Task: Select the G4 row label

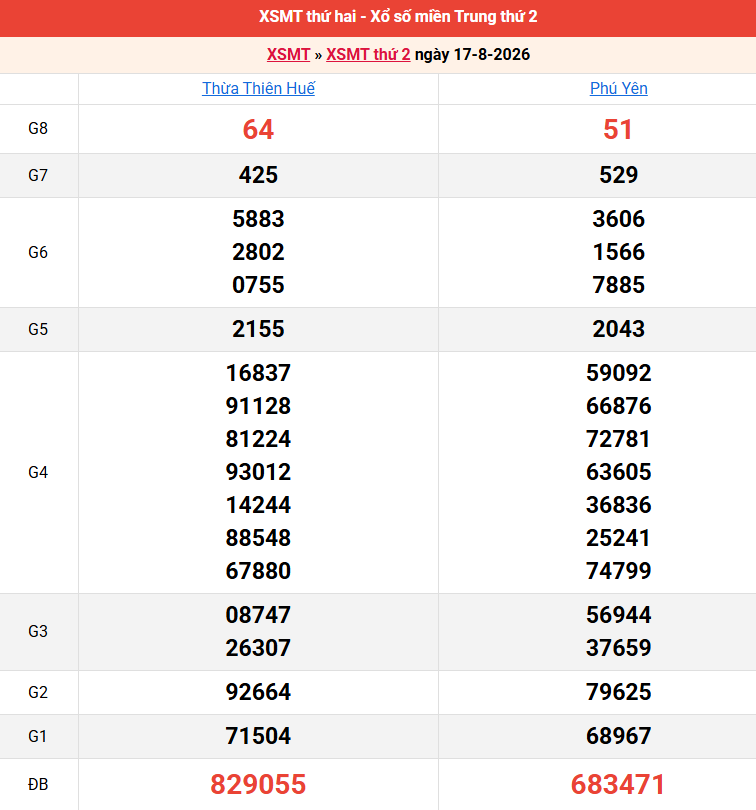Action: pos(38,472)
